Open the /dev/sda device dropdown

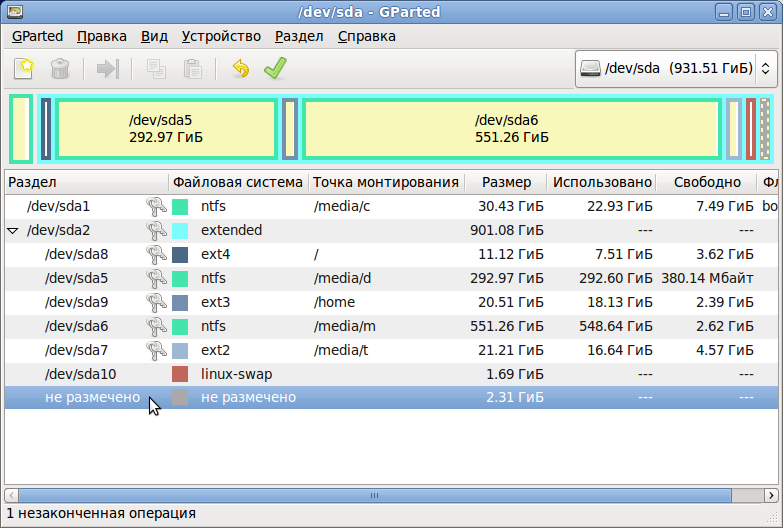(x=677, y=68)
